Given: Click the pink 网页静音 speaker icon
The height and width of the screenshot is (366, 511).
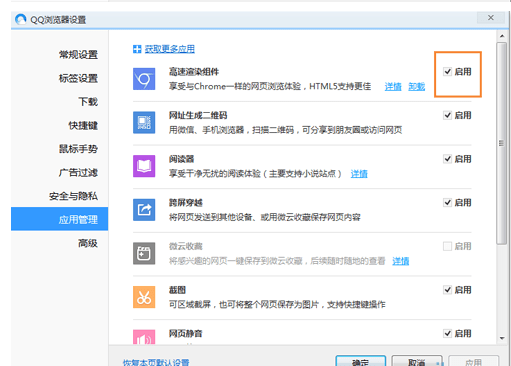Looking at the screenshot, I should coord(144,337).
